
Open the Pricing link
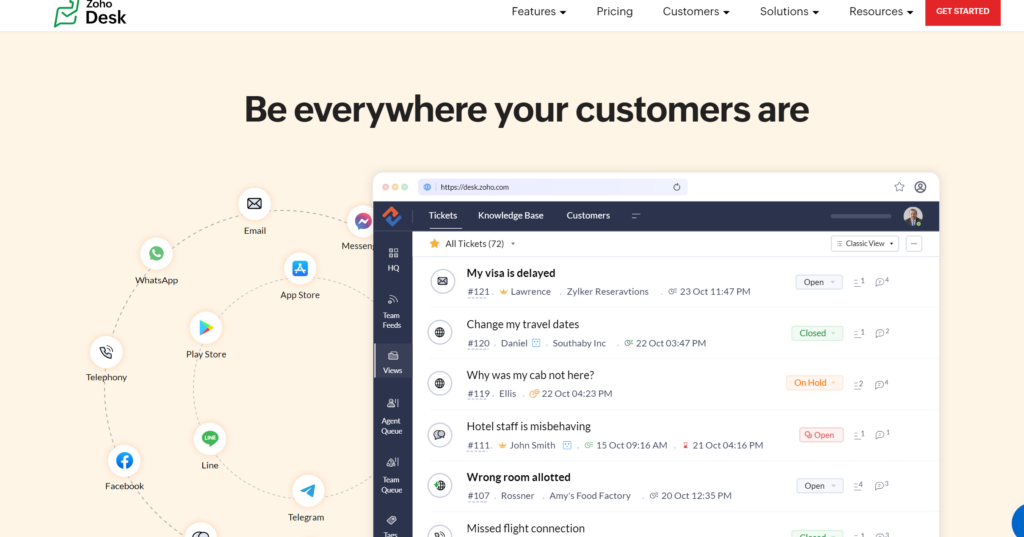[614, 12]
